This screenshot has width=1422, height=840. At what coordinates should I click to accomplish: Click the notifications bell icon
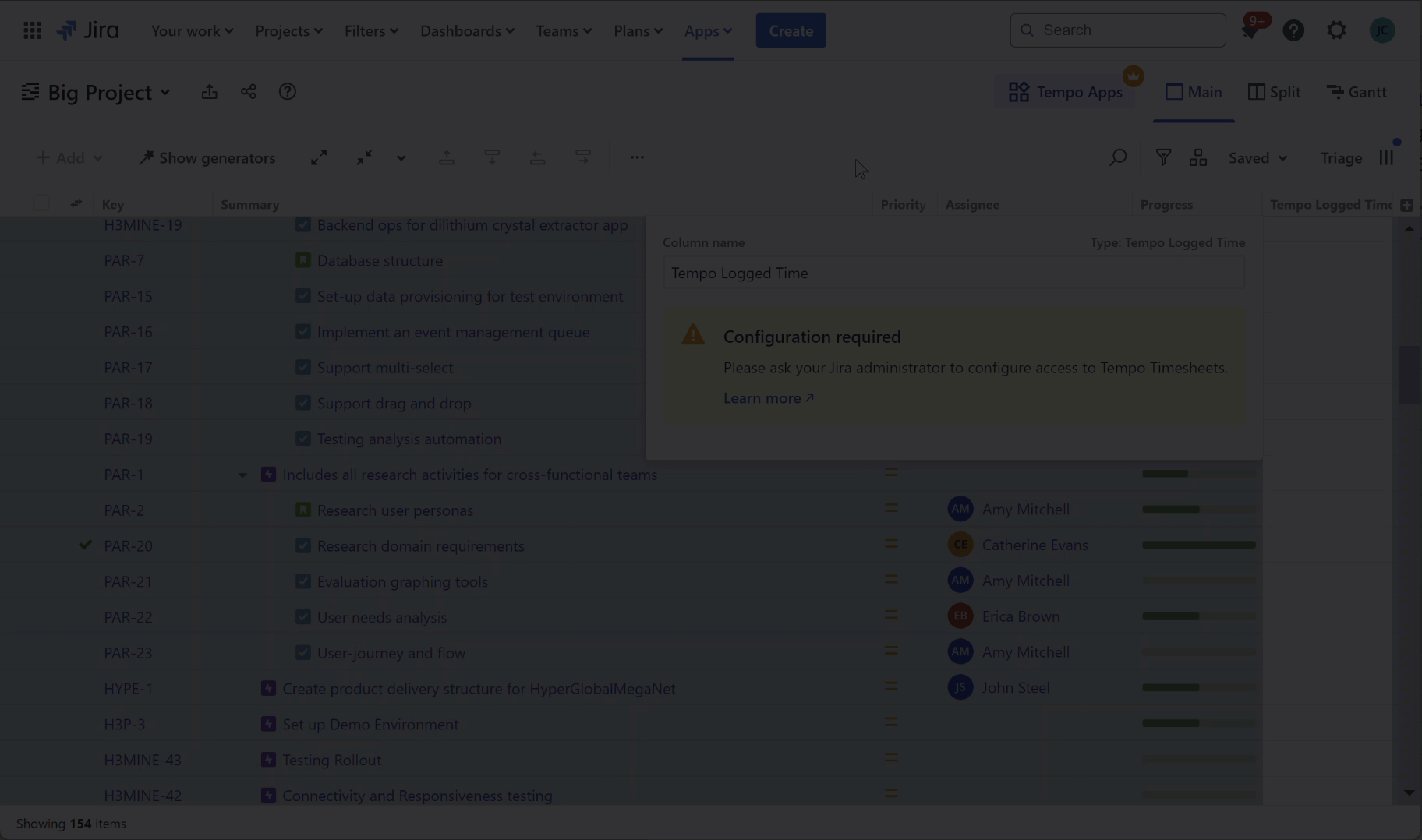point(1250,31)
